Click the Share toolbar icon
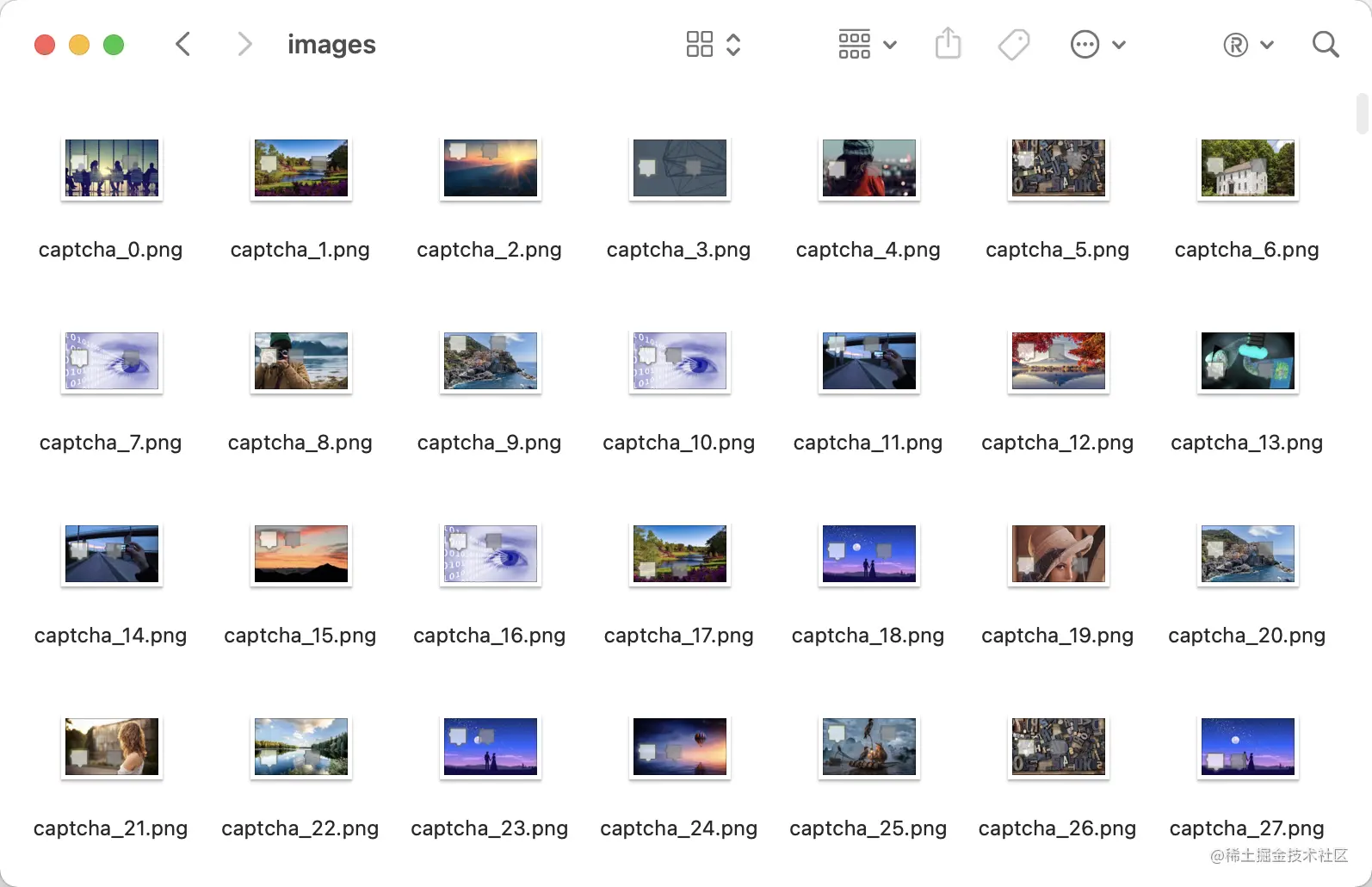 click(948, 43)
